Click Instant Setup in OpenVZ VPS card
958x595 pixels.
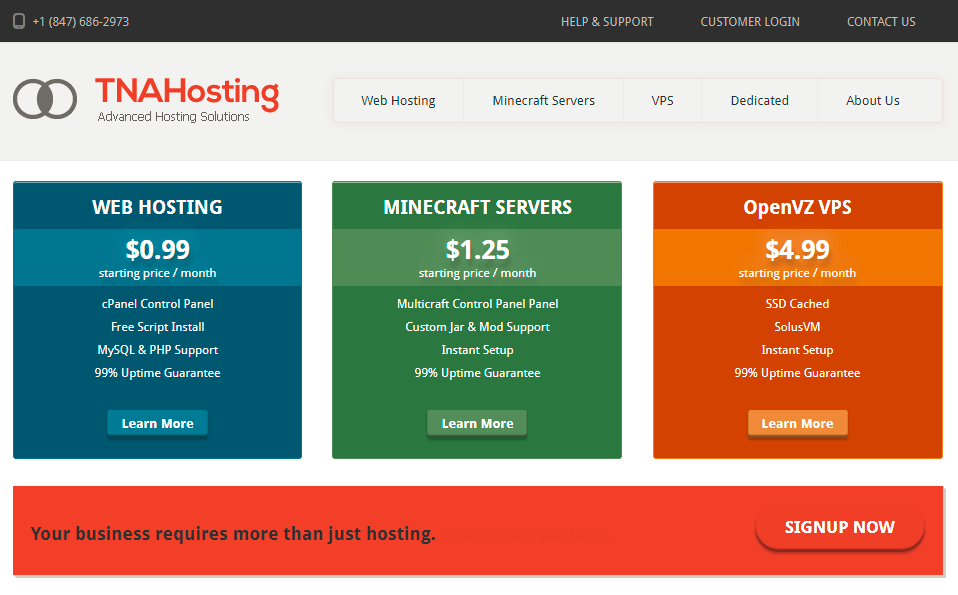[x=797, y=350]
